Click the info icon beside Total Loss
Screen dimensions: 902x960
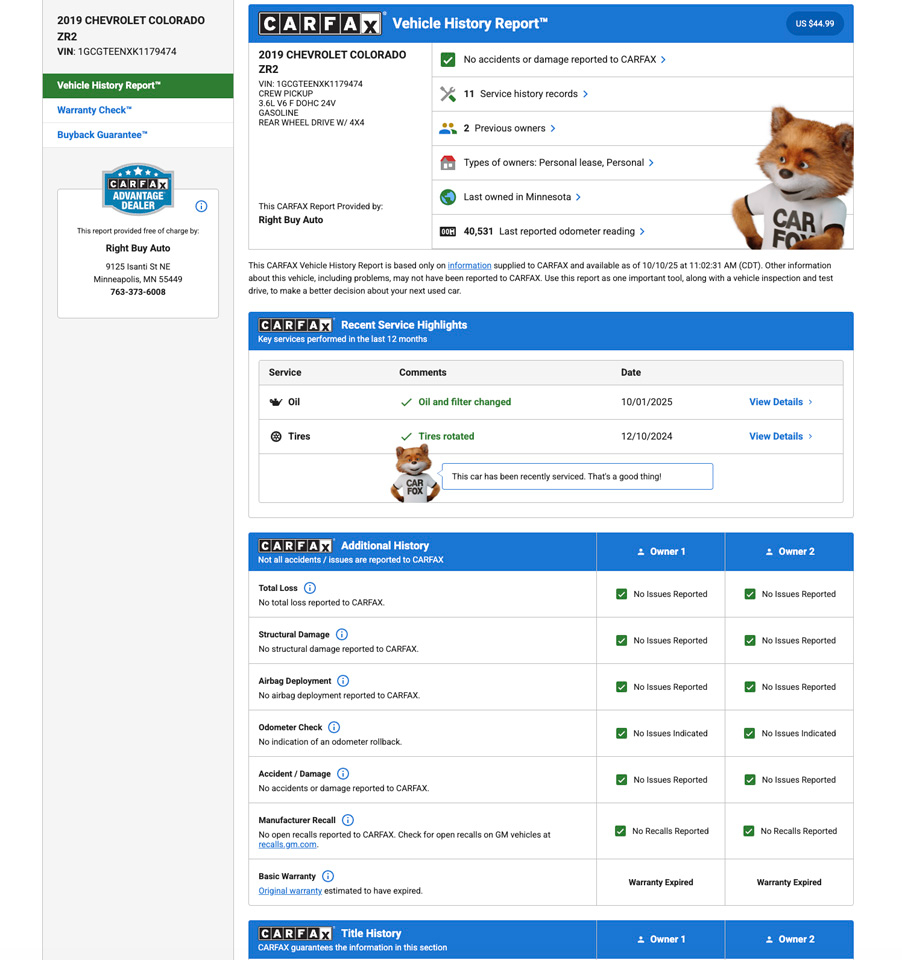310,588
